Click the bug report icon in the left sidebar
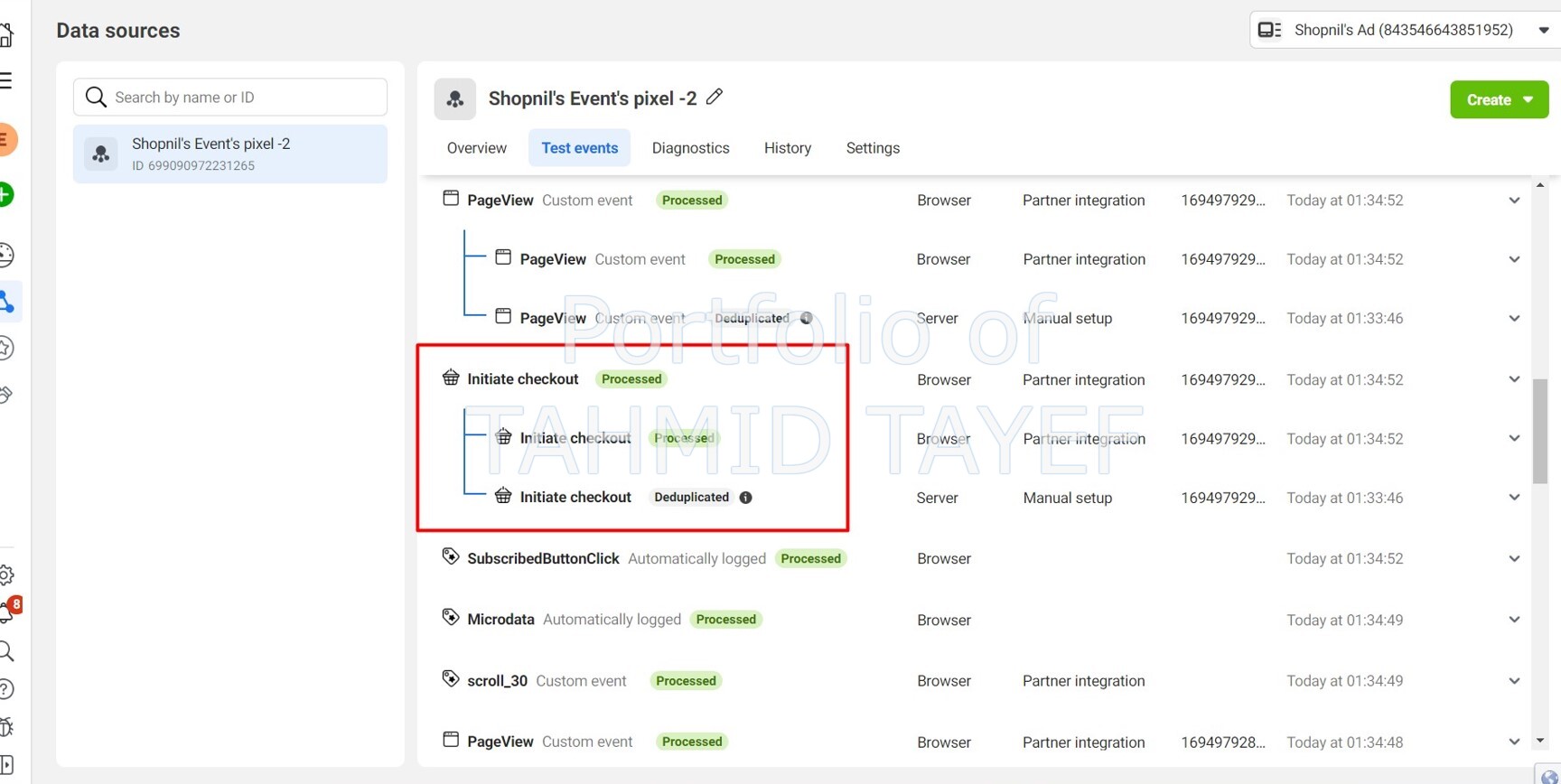This screenshot has height=784, width=1561. pyautogui.click(x=6, y=726)
